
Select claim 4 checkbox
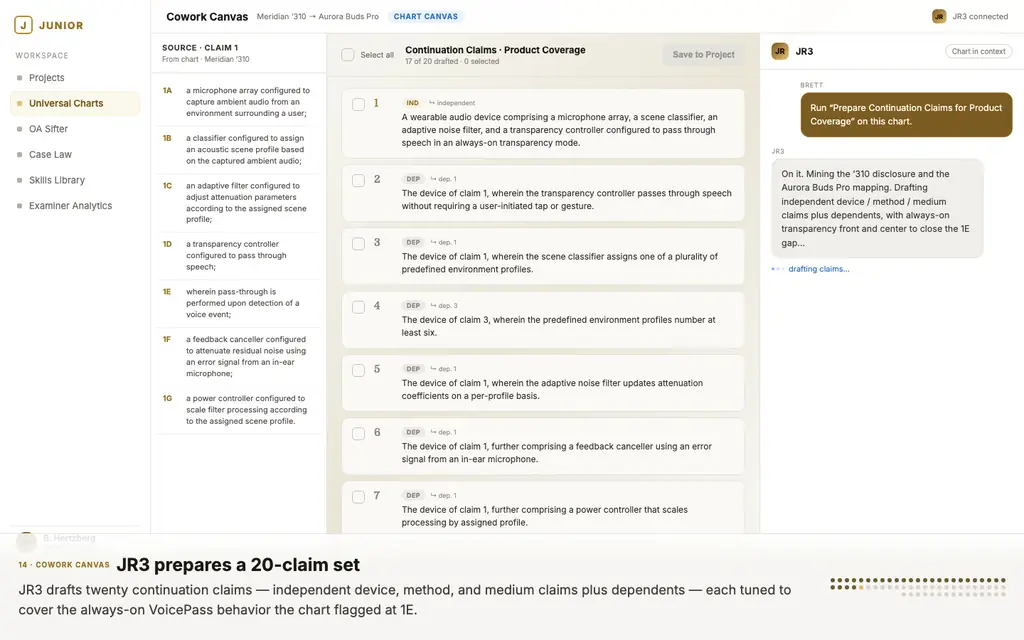tap(359, 307)
